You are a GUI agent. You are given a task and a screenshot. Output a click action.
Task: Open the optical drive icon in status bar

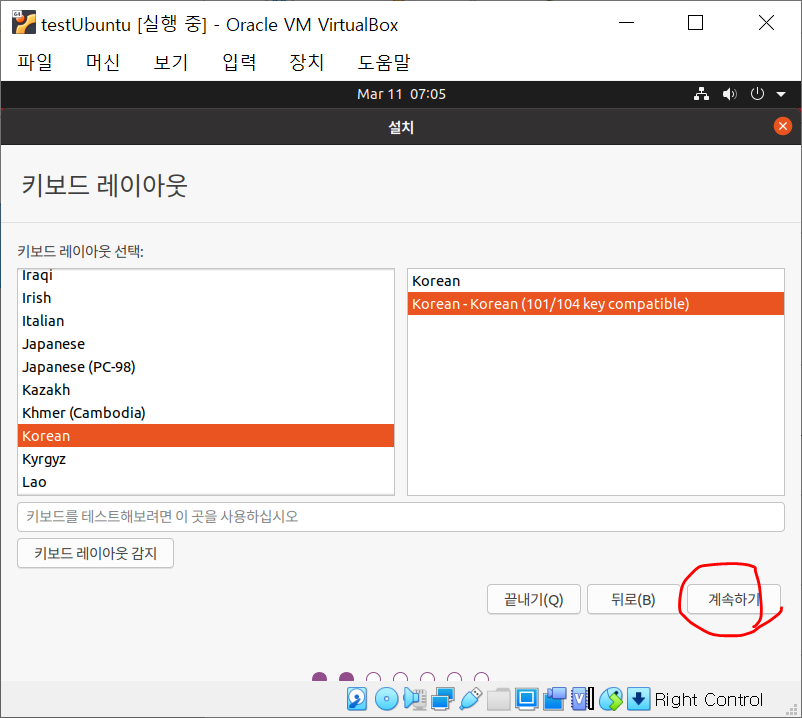386,699
